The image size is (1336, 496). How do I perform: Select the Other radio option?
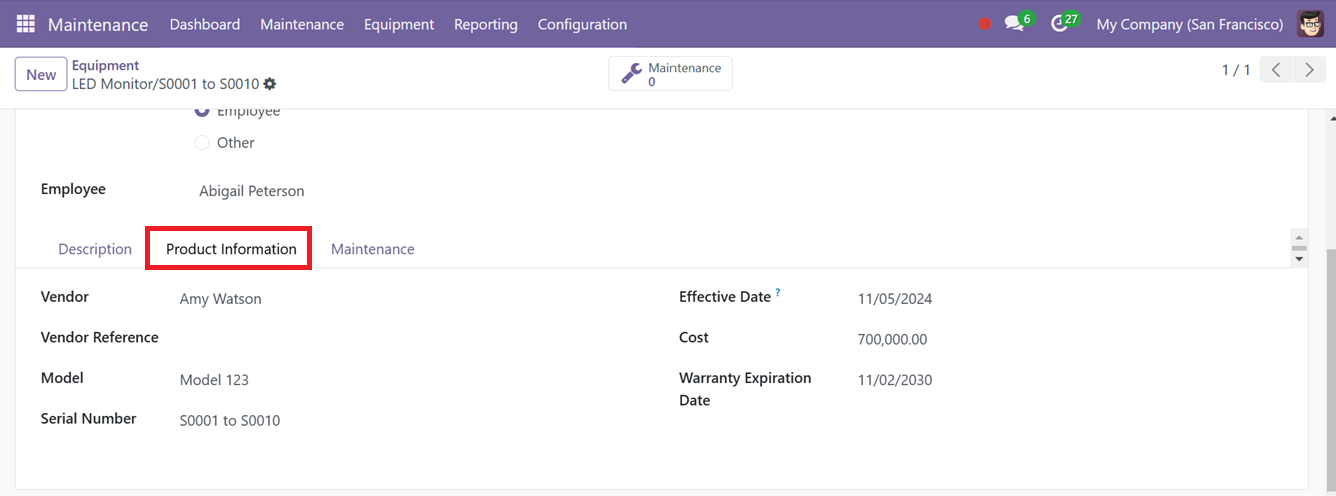[202, 143]
